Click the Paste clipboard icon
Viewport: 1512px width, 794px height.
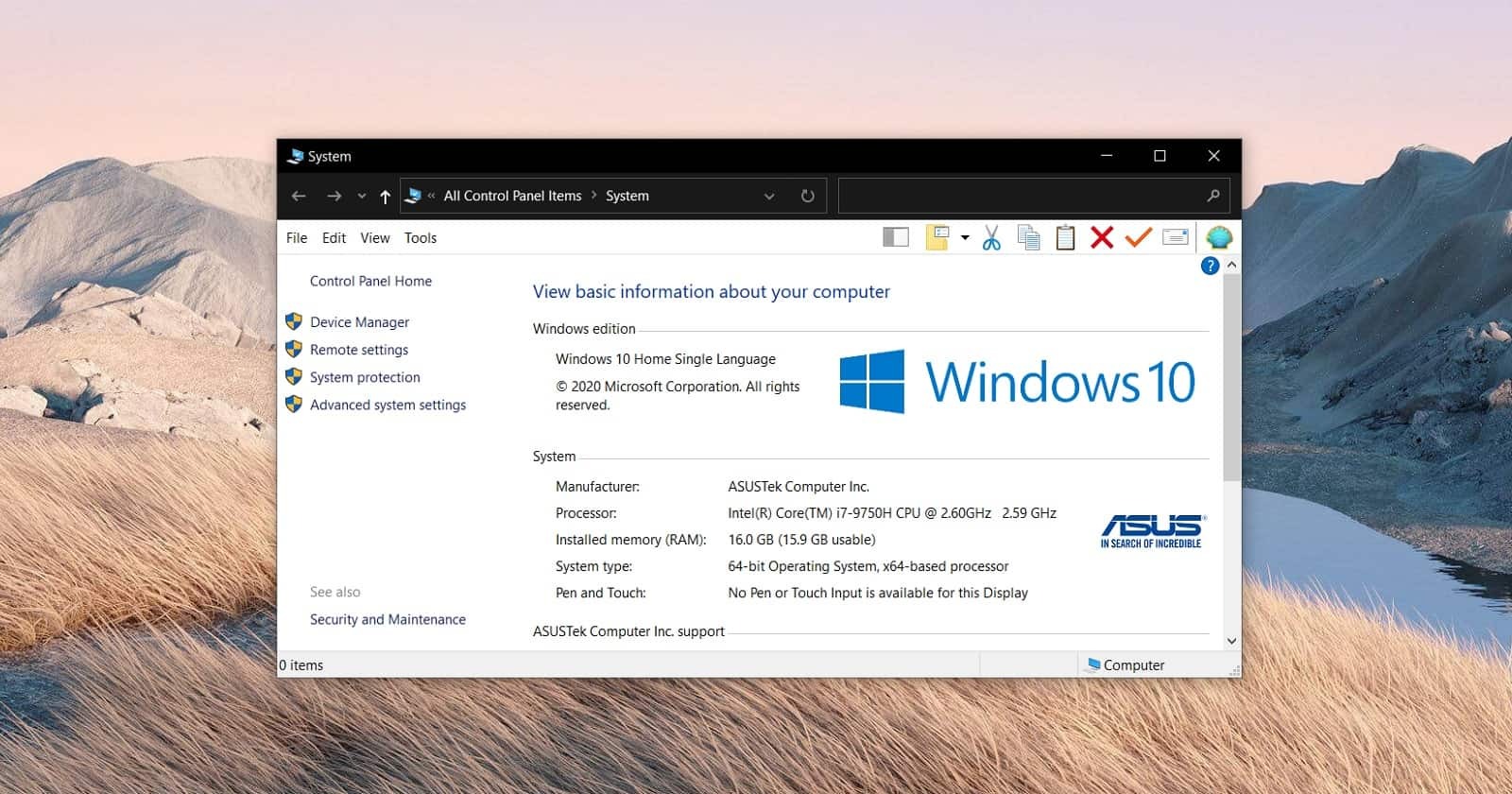pyautogui.click(x=1065, y=238)
